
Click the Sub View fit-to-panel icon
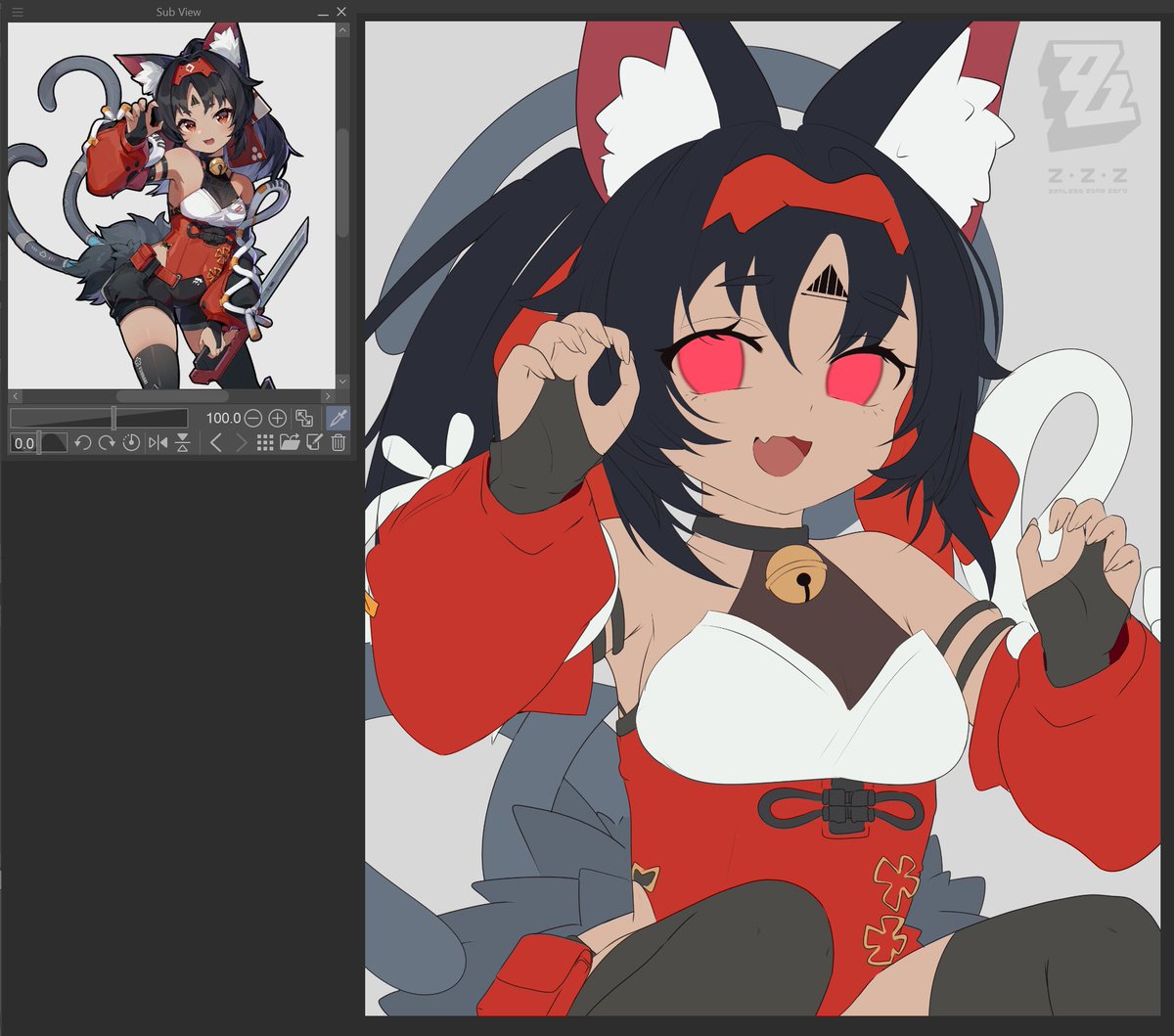point(304,418)
